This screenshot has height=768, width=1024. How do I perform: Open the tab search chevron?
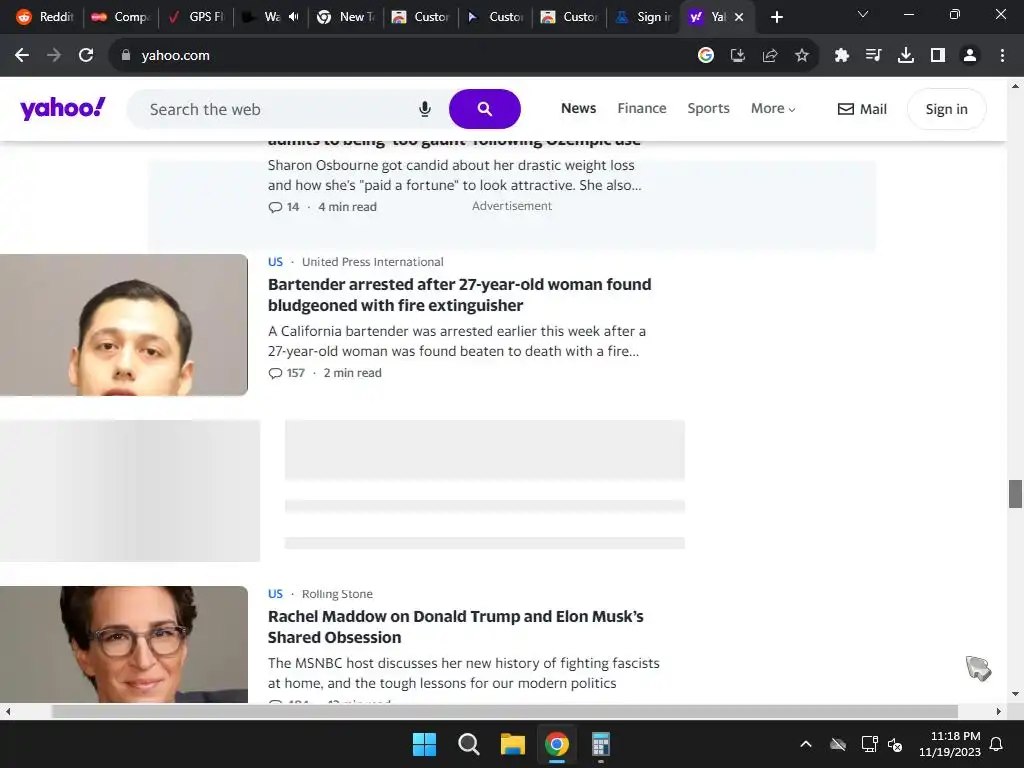[863, 14]
